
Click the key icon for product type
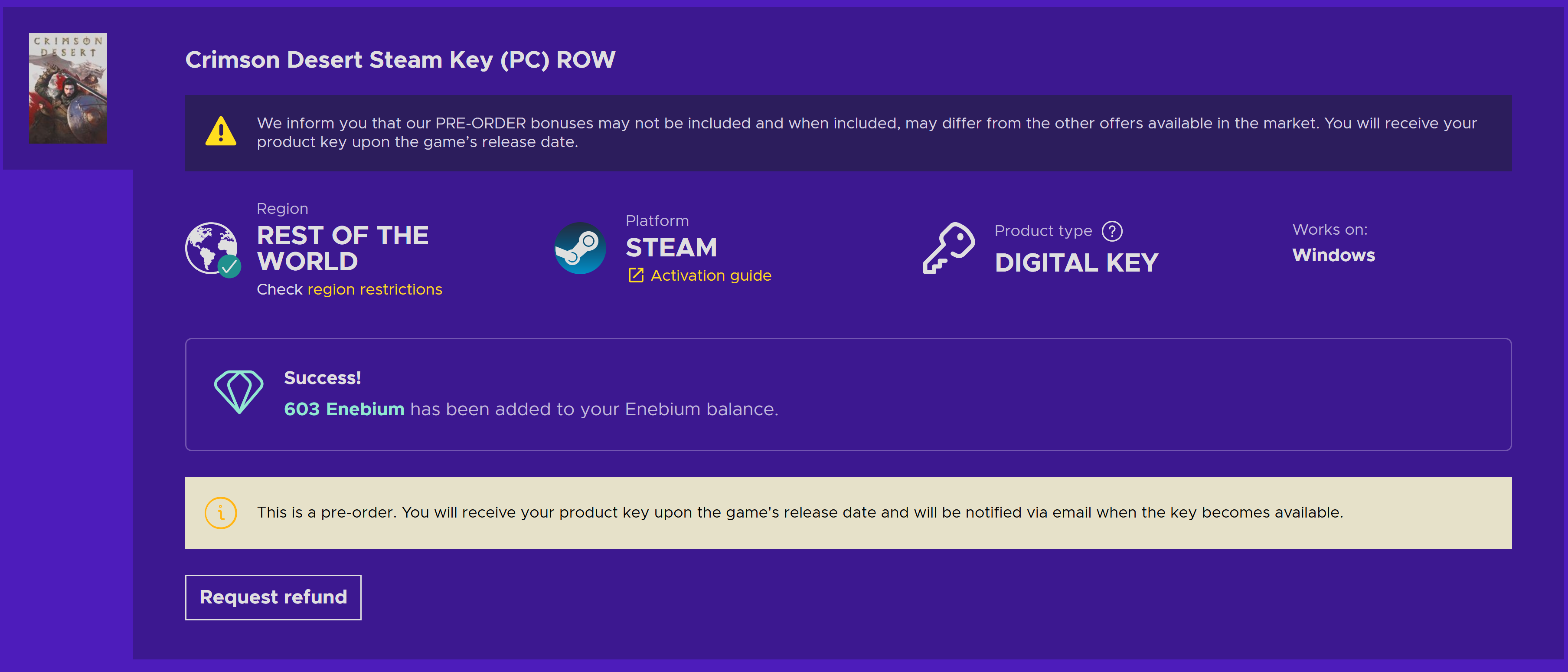tap(948, 248)
